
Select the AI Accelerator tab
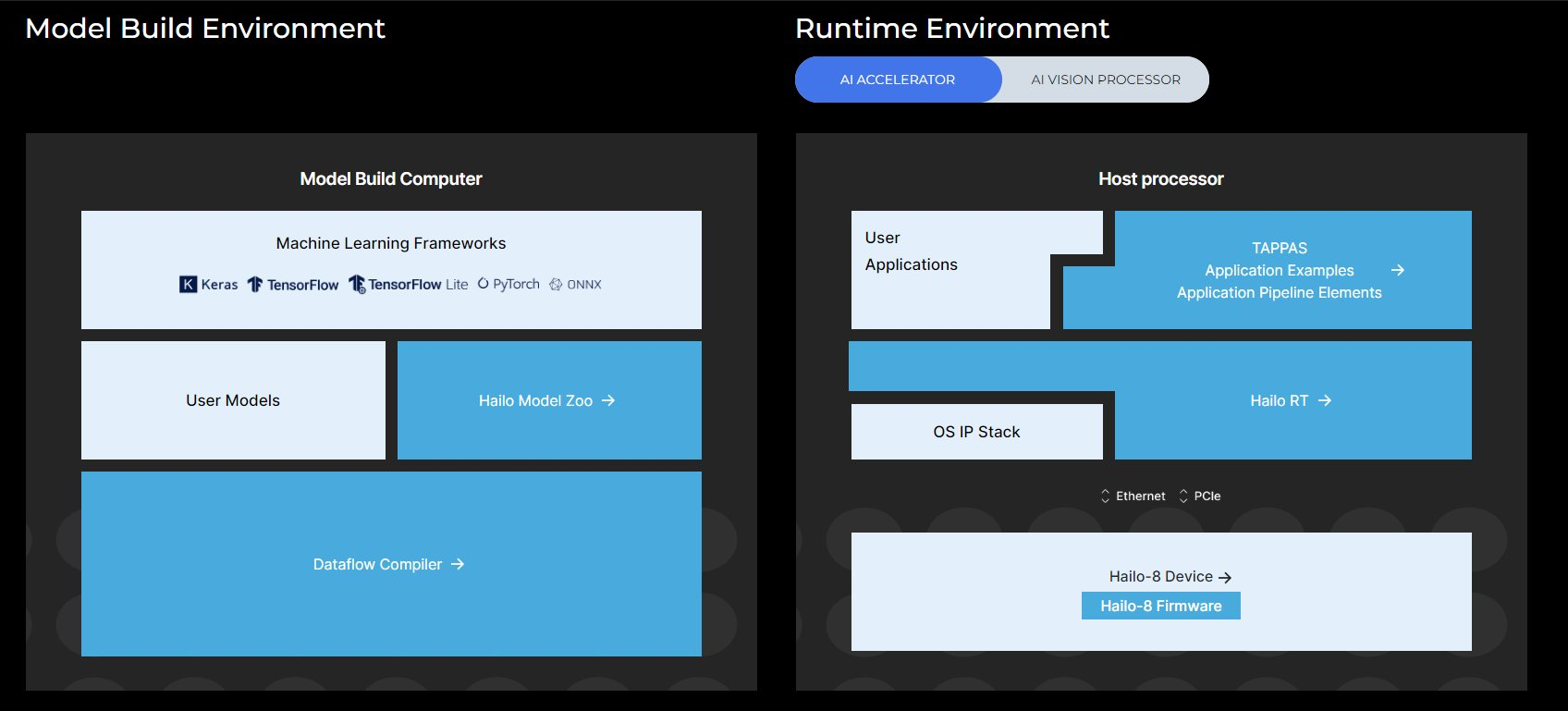(x=898, y=80)
